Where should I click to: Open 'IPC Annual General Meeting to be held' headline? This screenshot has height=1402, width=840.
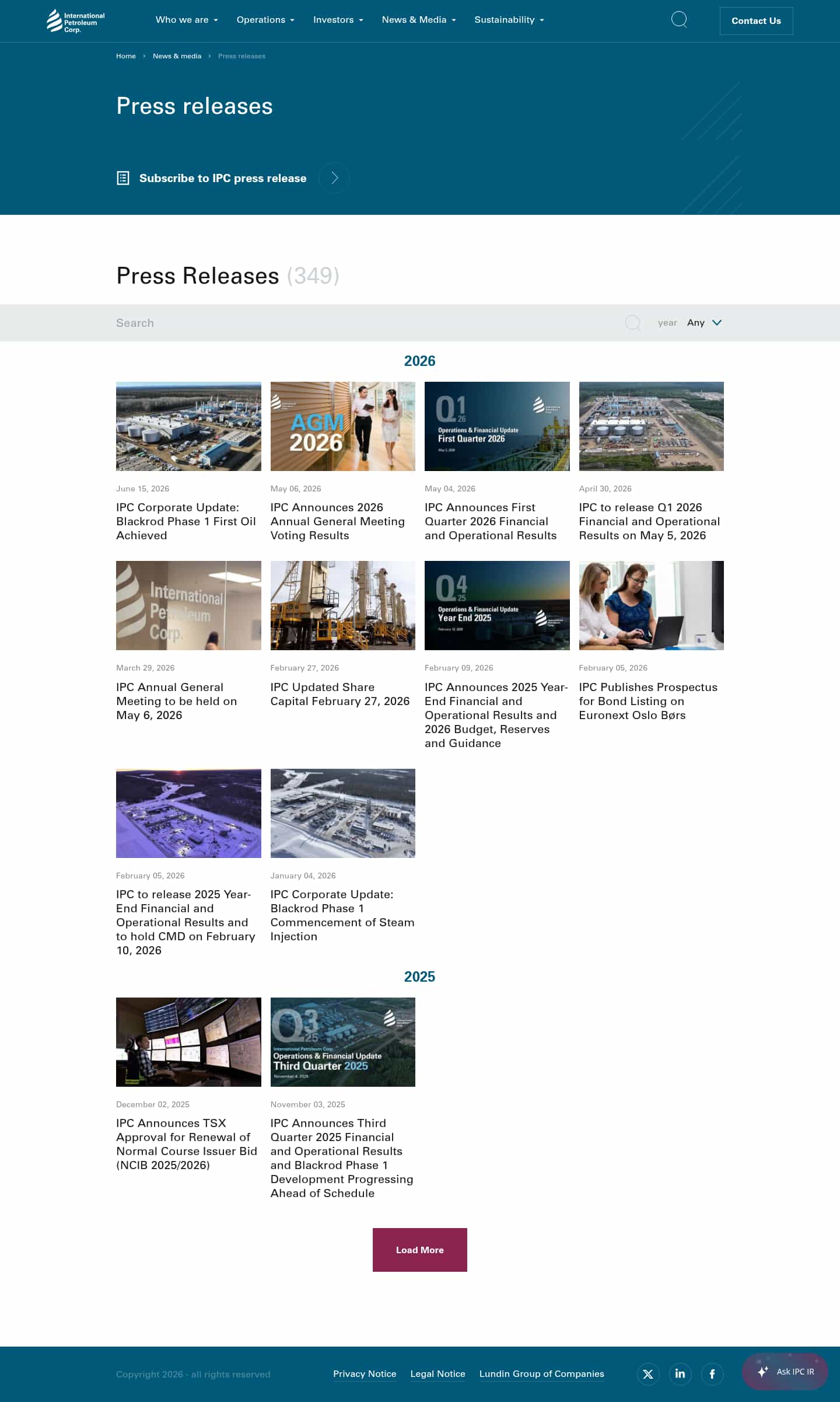tap(177, 701)
